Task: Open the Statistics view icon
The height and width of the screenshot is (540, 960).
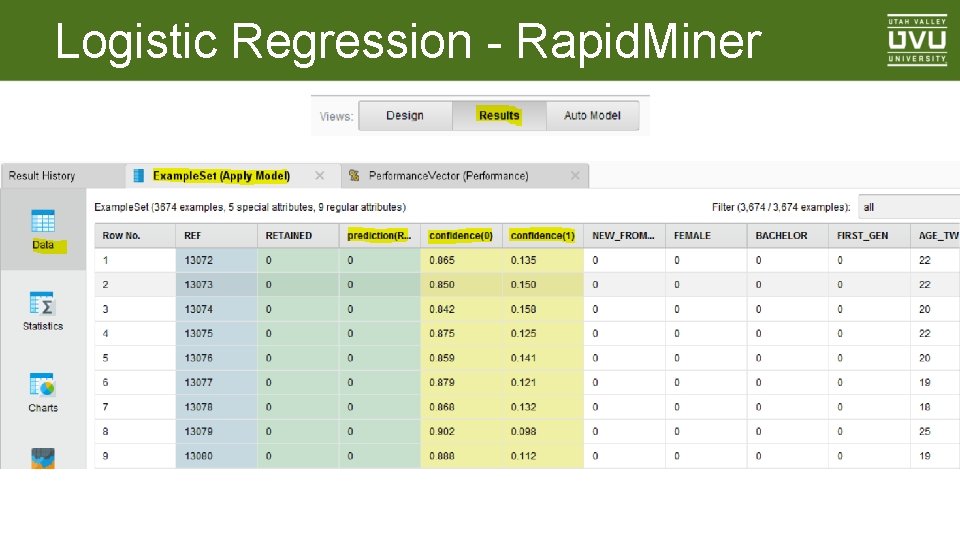Action: click(43, 303)
